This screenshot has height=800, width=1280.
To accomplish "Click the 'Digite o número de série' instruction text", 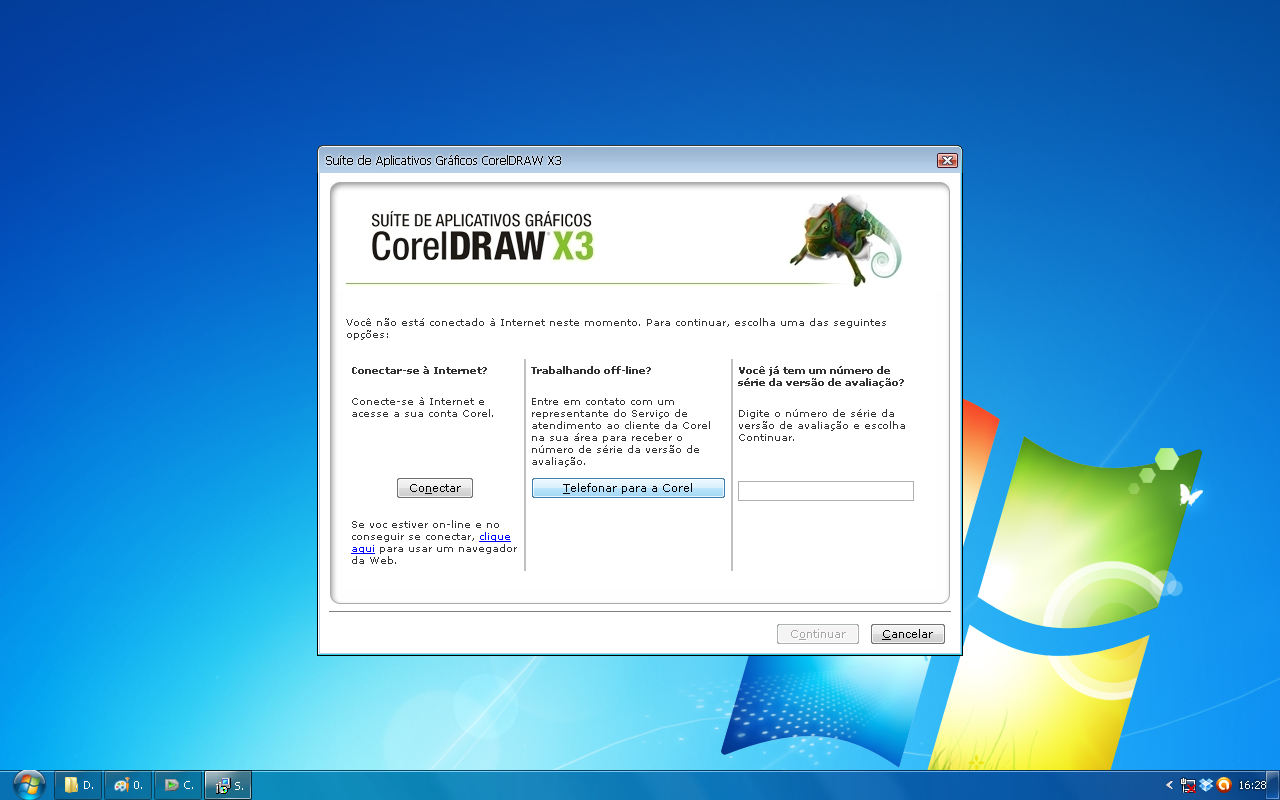I will (x=822, y=425).
